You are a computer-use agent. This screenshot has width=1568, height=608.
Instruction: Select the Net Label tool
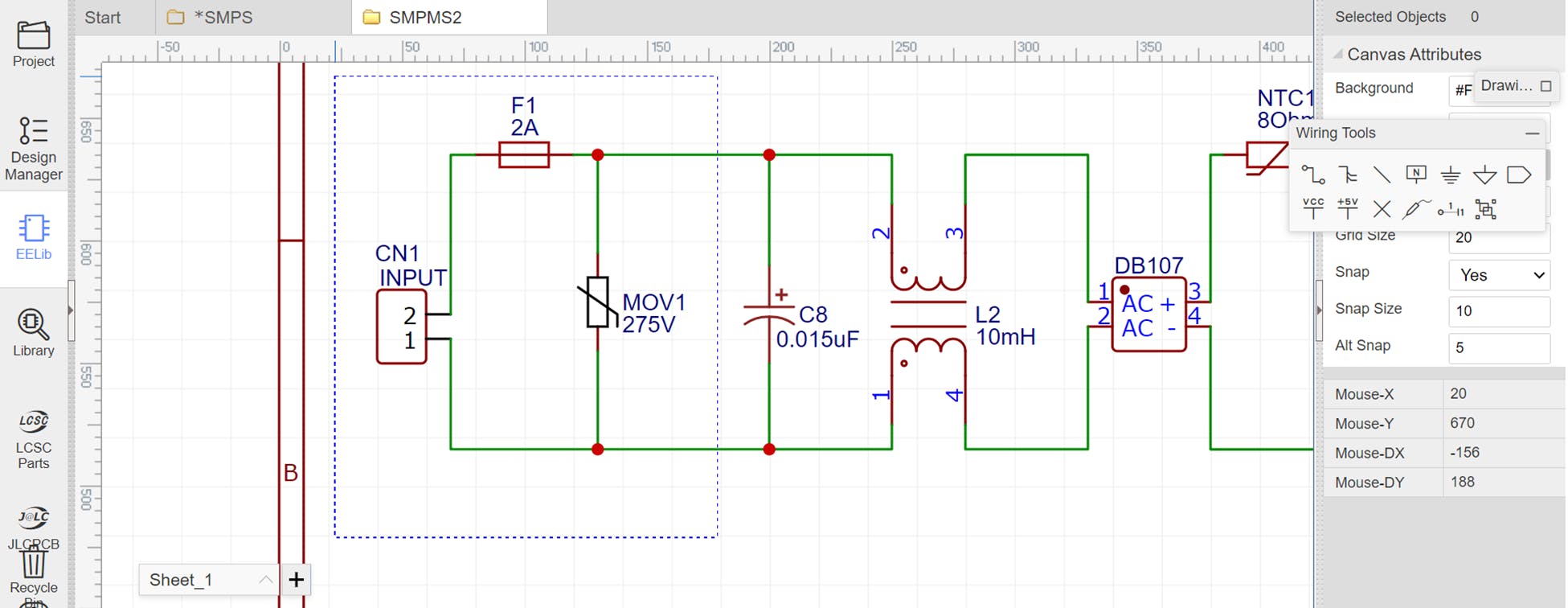[1416, 174]
